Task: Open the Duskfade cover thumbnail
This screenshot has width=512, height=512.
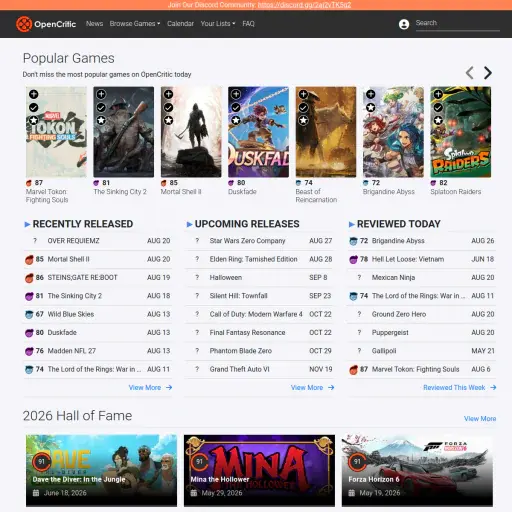Action: pyautogui.click(x=258, y=132)
